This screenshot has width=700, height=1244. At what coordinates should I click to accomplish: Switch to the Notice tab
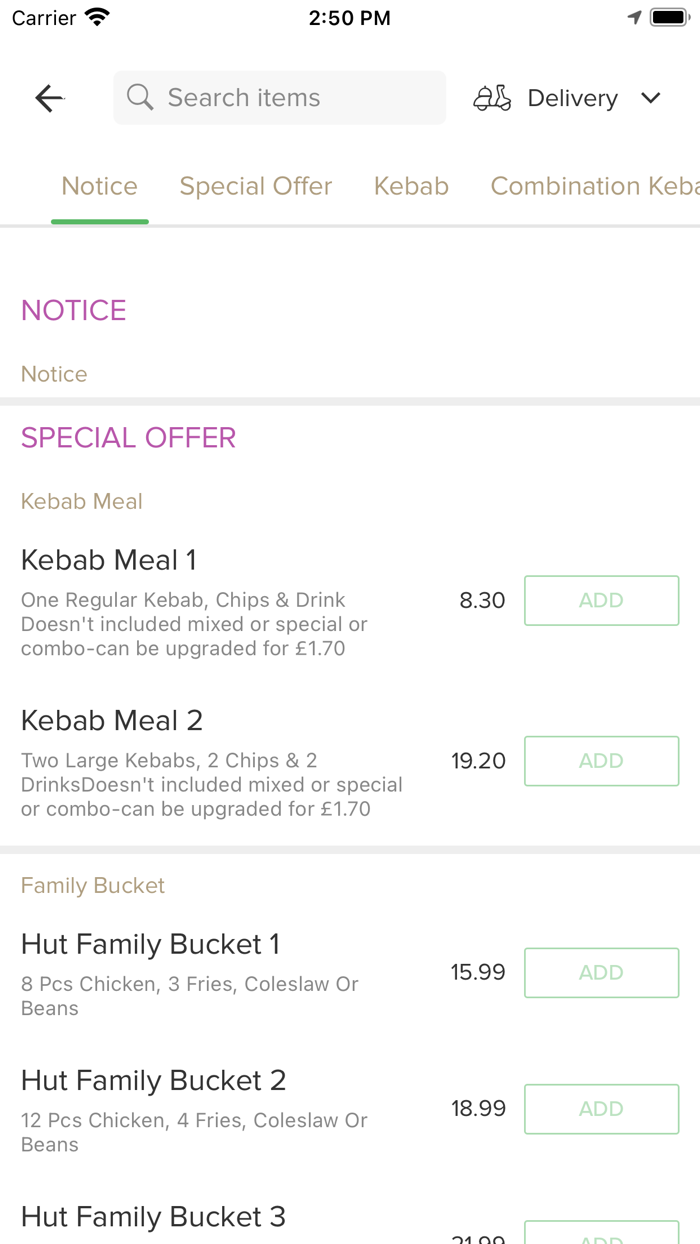(x=99, y=186)
